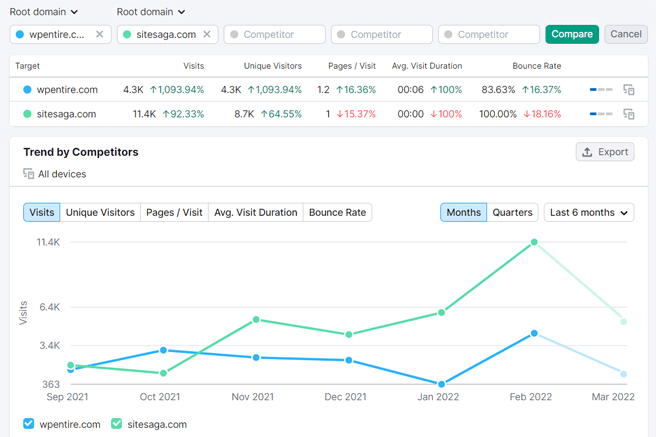This screenshot has height=437, width=656.
Task: Click wpentire.com Mar 2022 faded data point
Action: pyautogui.click(x=623, y=374)
